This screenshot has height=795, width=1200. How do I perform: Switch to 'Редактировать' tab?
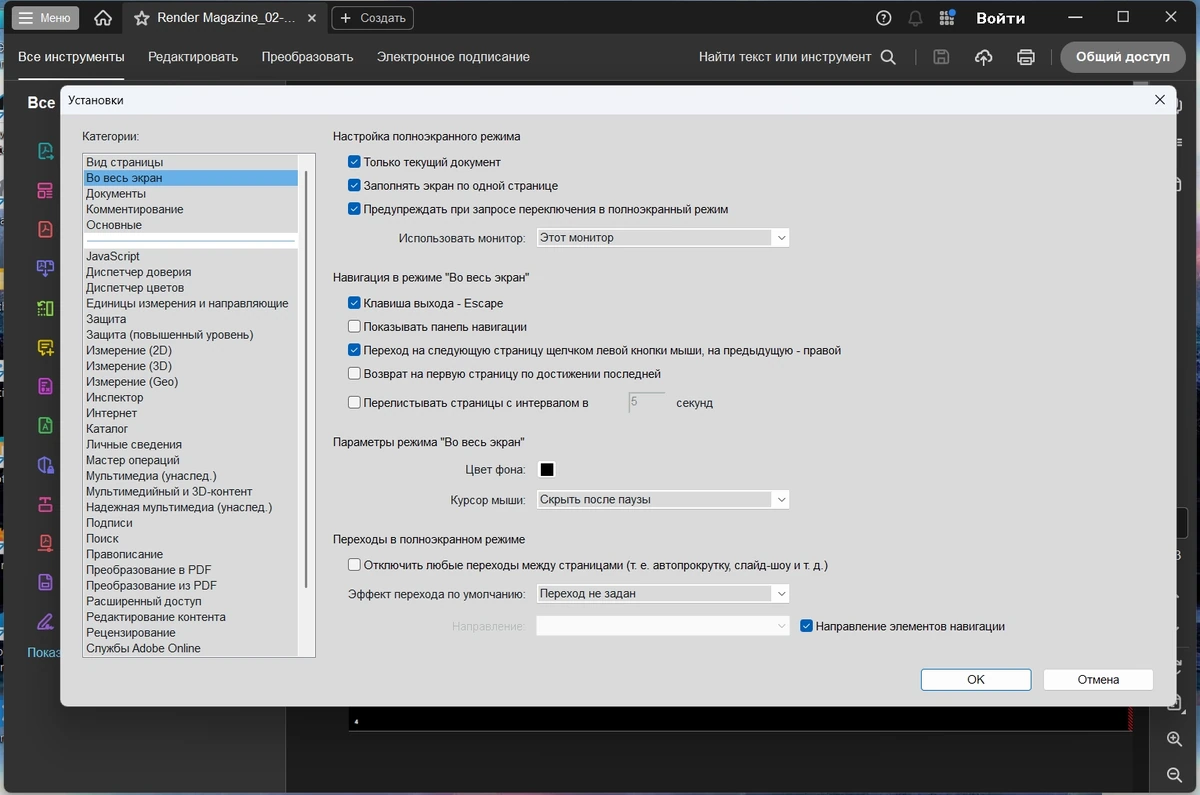point(193,57)
